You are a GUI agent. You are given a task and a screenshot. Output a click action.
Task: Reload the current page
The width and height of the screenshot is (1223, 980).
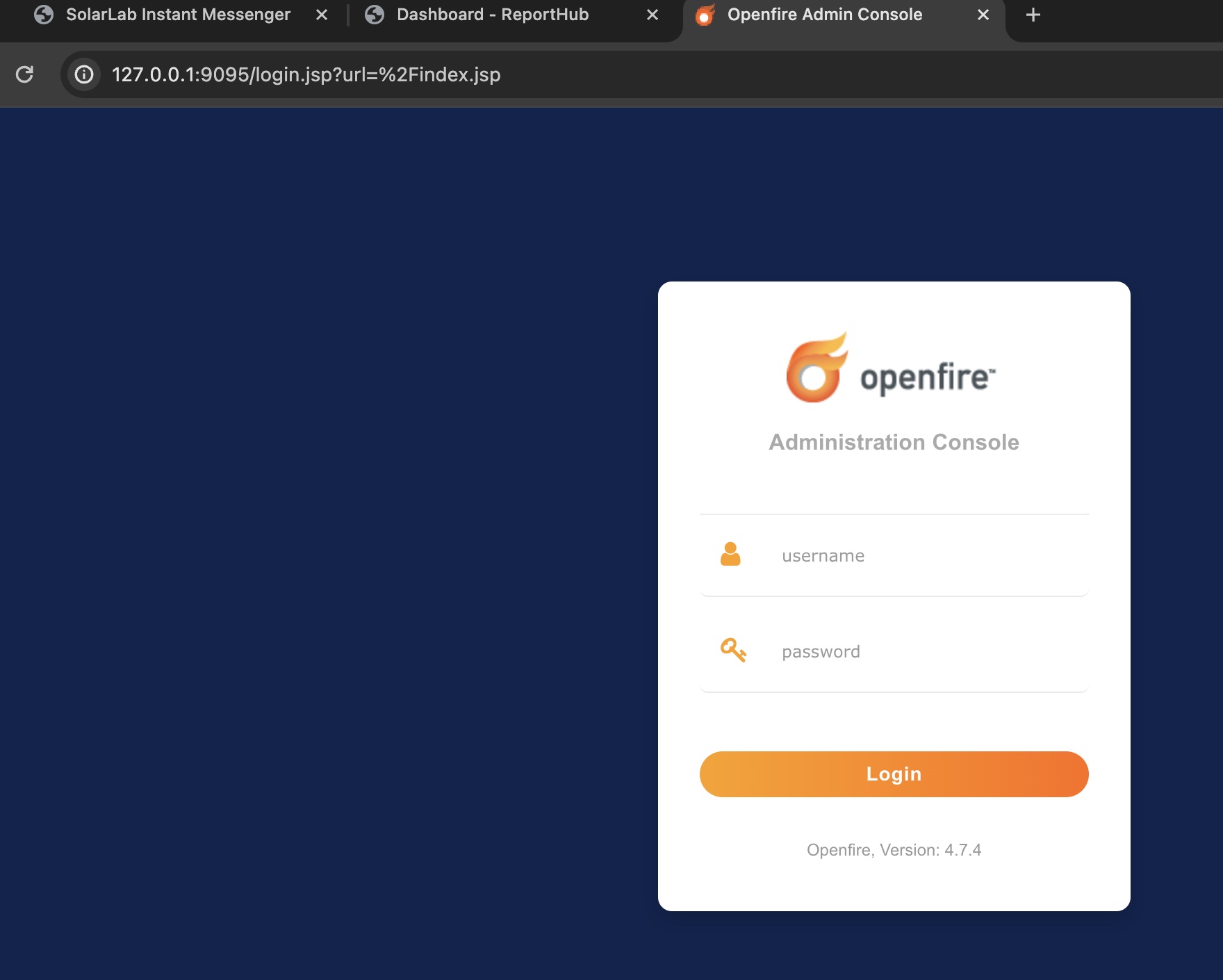(x=25, y=74)
